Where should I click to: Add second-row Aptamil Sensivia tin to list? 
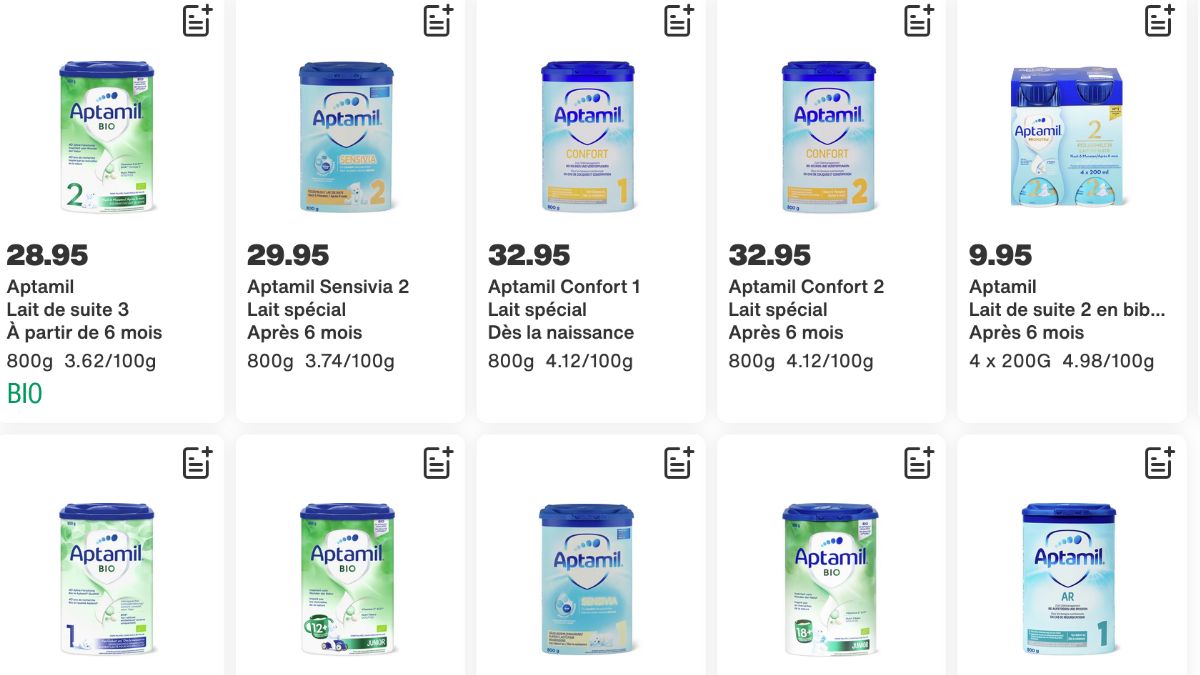coord(678,462)
